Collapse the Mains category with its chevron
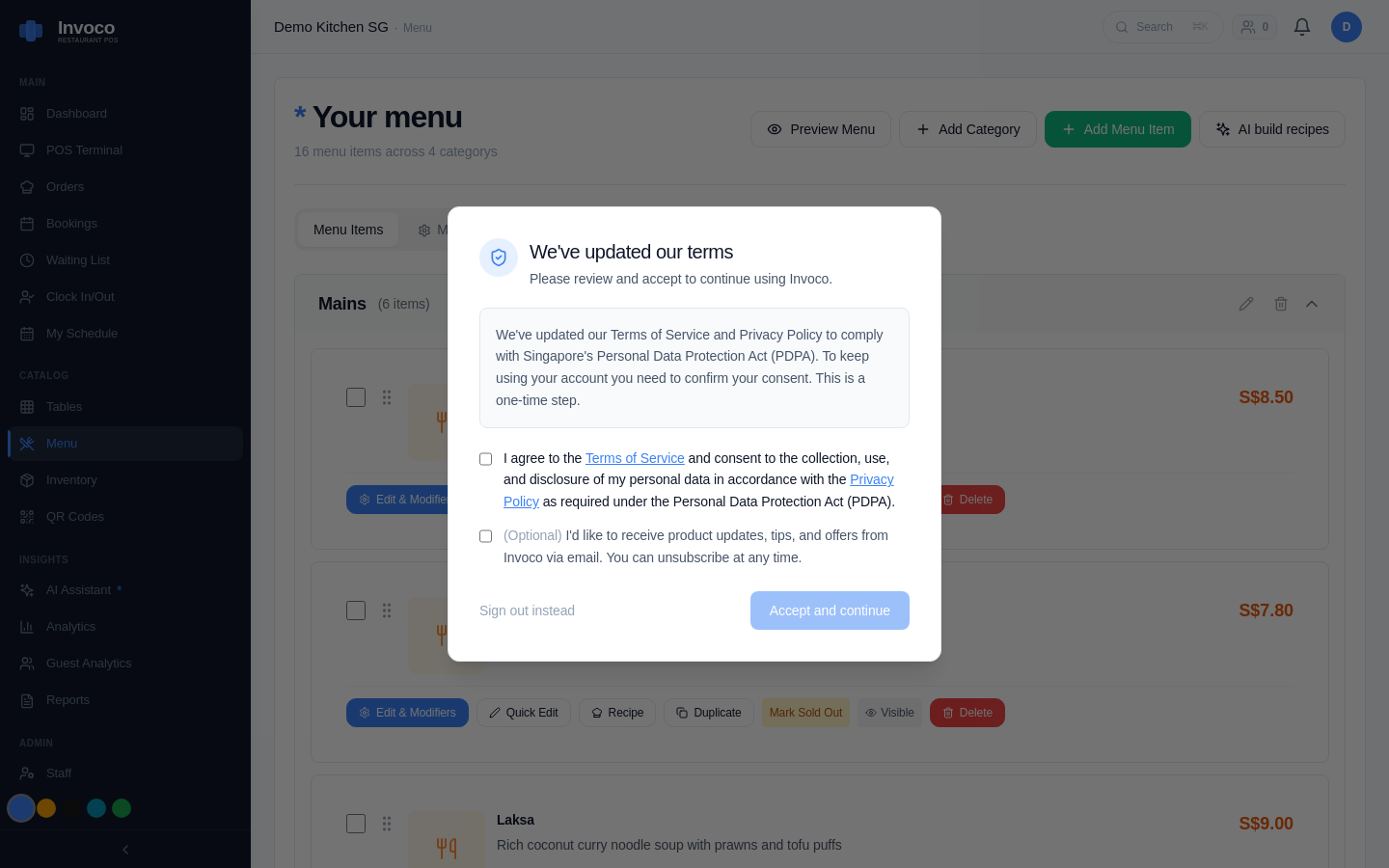 [1312, 304]
